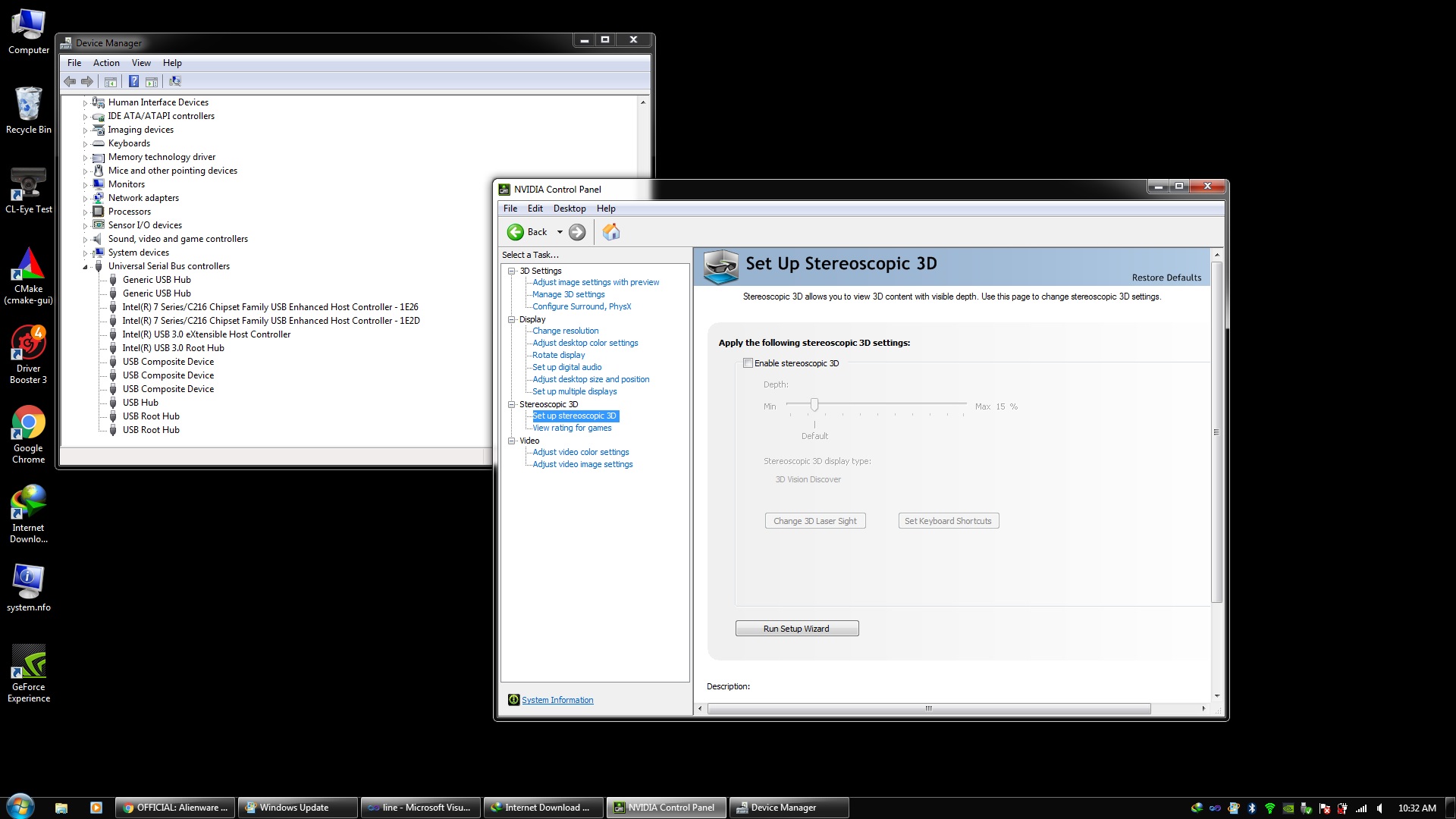Click View rating for games link
1456x819 pixels.
pos(572,428)
